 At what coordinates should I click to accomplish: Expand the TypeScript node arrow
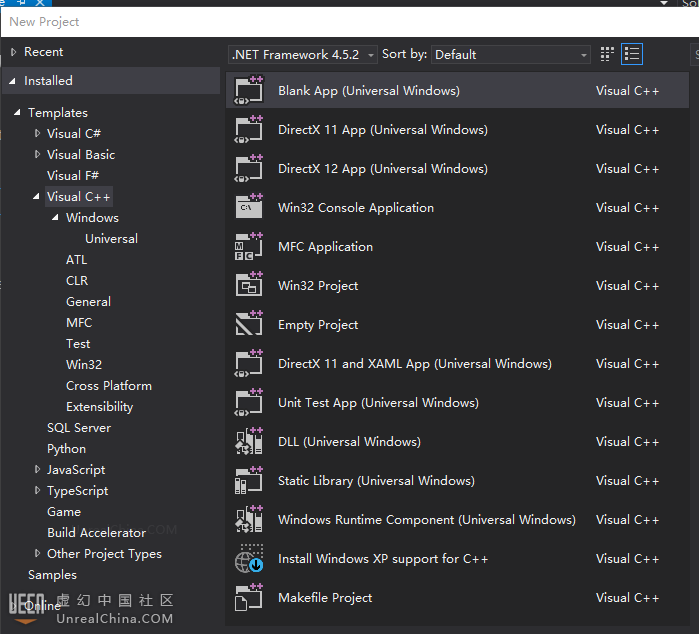(37, 490)
